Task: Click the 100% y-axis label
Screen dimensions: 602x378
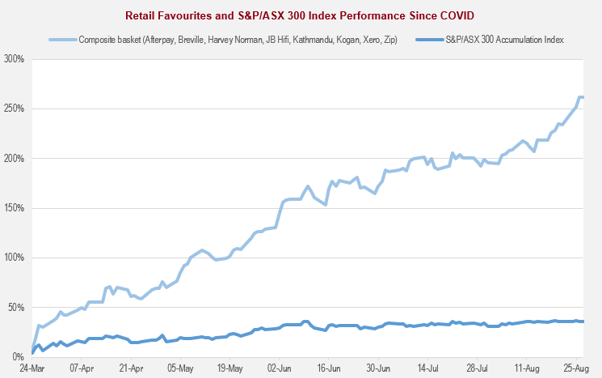Action: (14, 258)
